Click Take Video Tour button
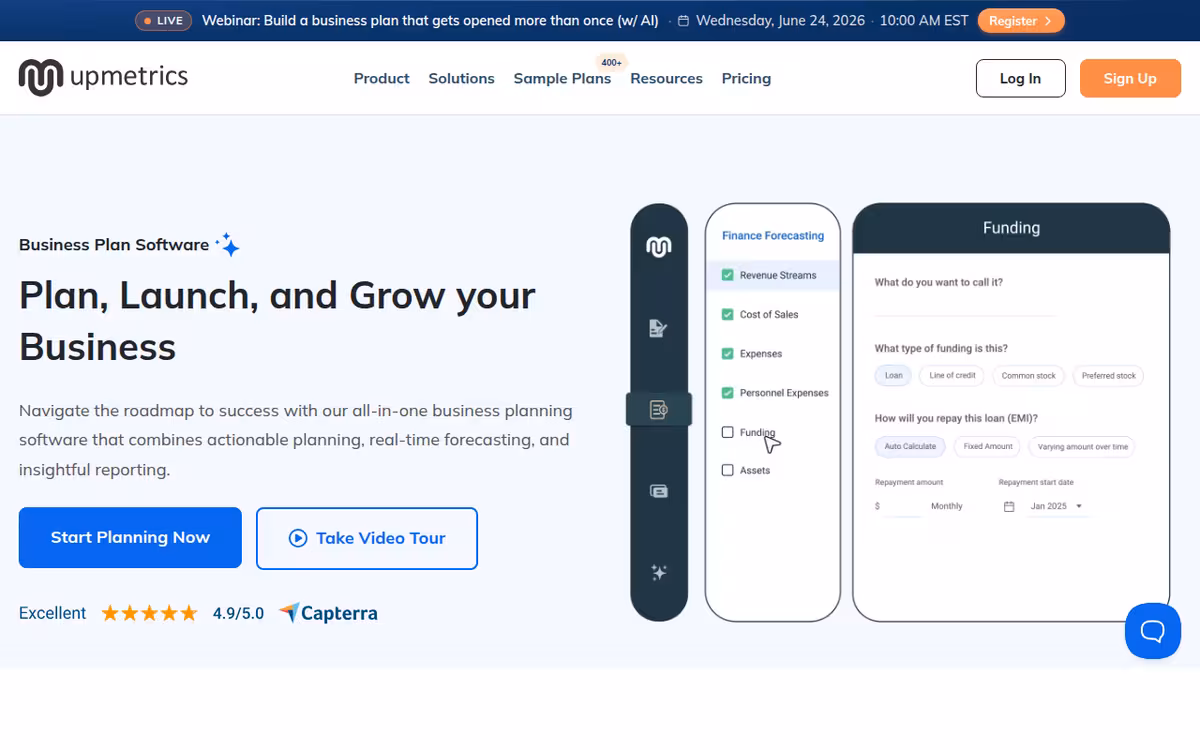Viewport: 1200px width, 750px height. pos(367,538)
